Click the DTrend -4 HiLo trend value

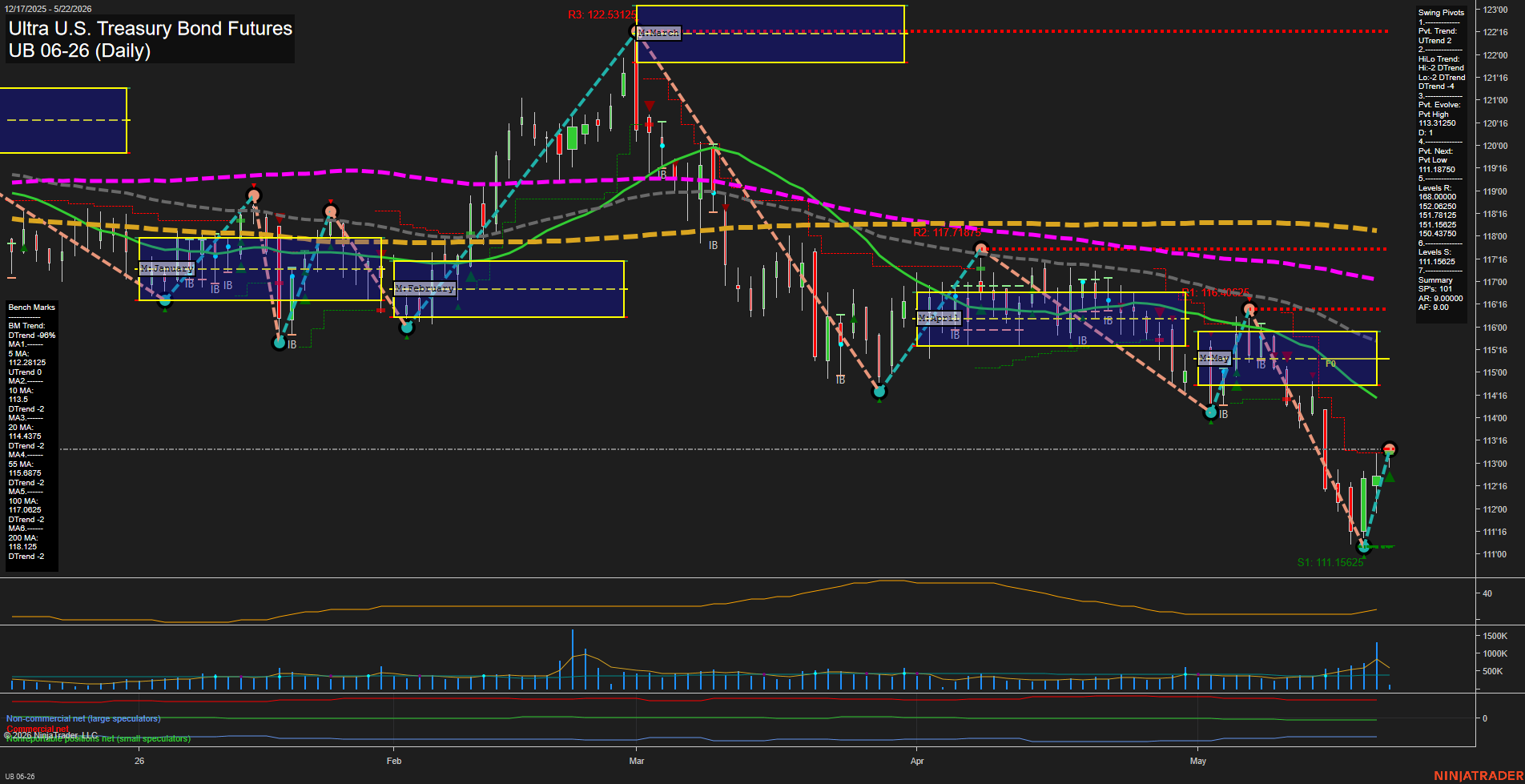click(1436, 86)
